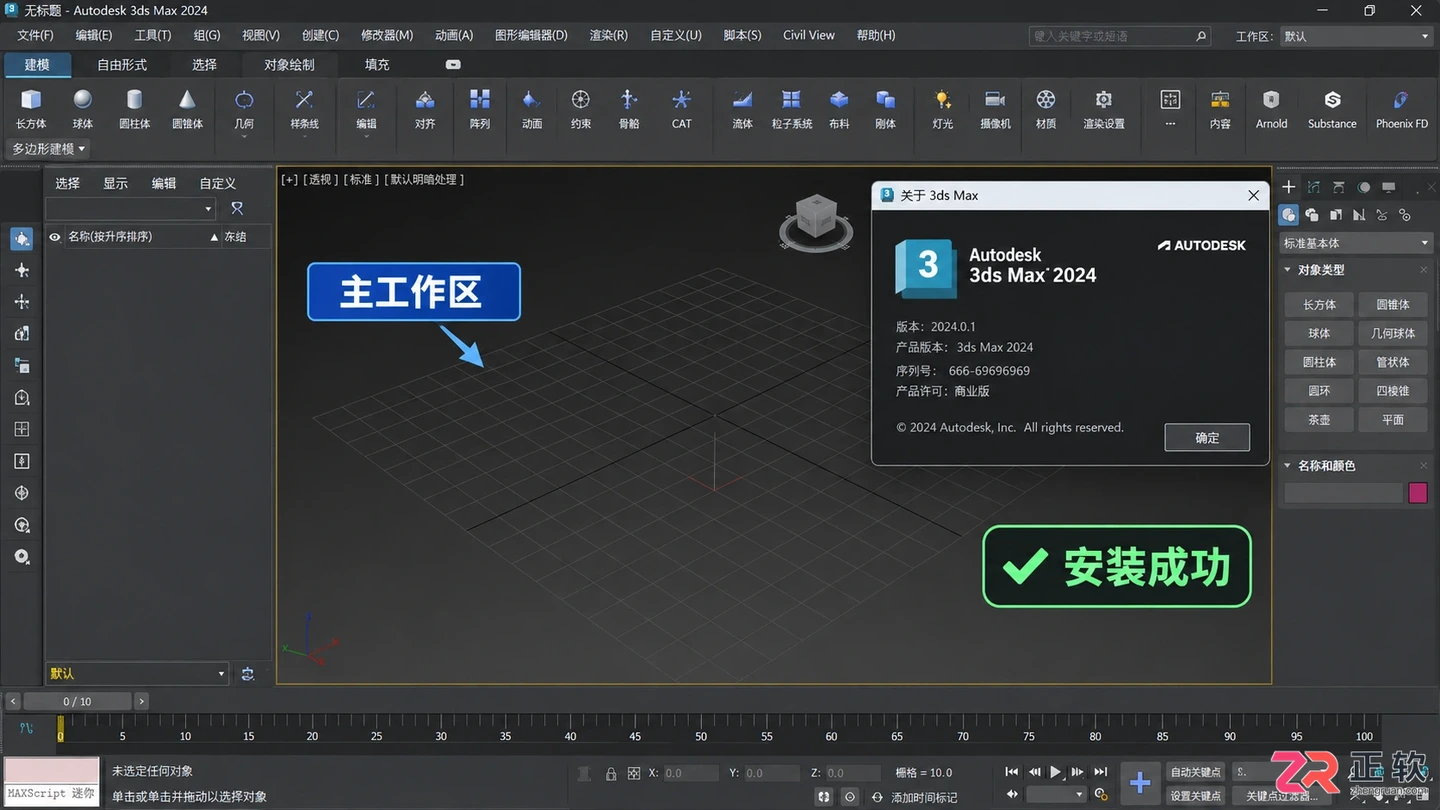Open the Arnold renderer icon

click(x=1271, y=108)
